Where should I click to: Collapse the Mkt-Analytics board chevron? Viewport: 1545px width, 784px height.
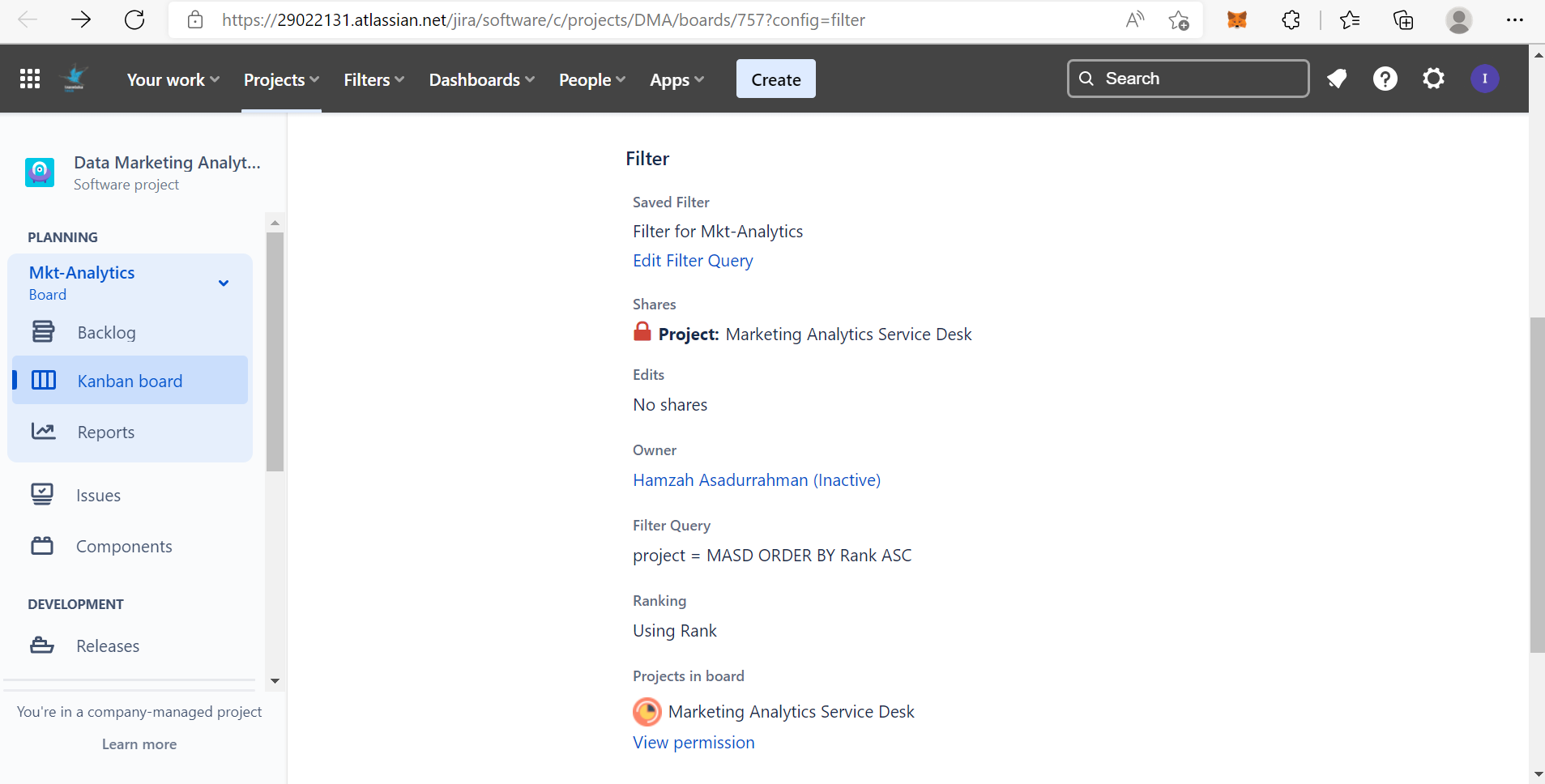pyautogui.click(x=222, y=283)
